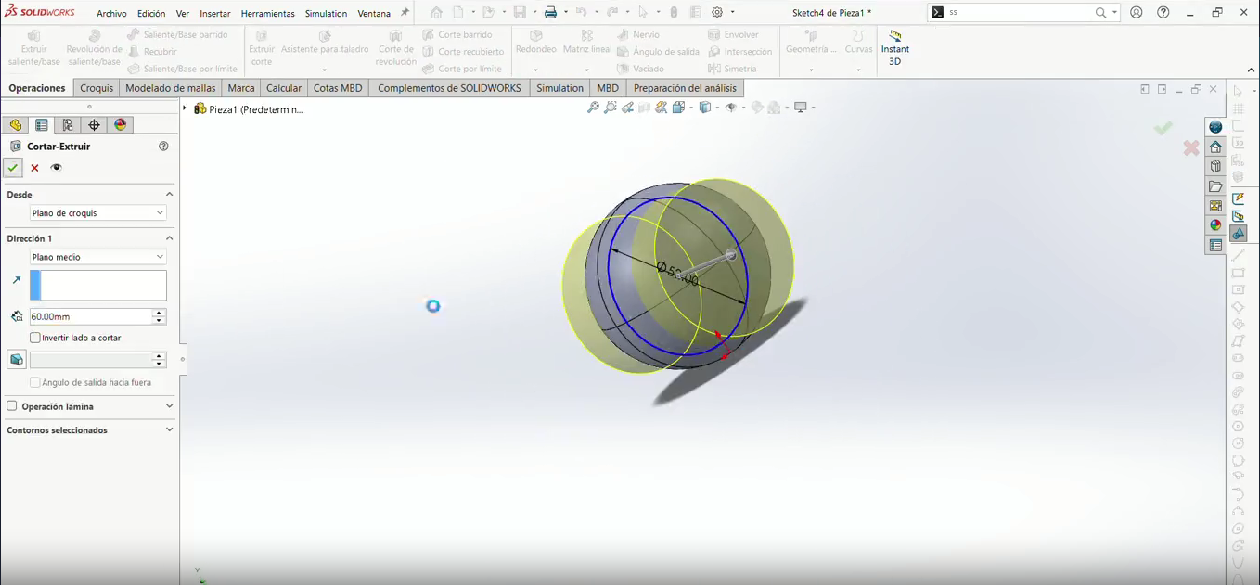
Task: Enable 'Invertir lado a cortar' checkbox
Action: (x=36, y=338)
